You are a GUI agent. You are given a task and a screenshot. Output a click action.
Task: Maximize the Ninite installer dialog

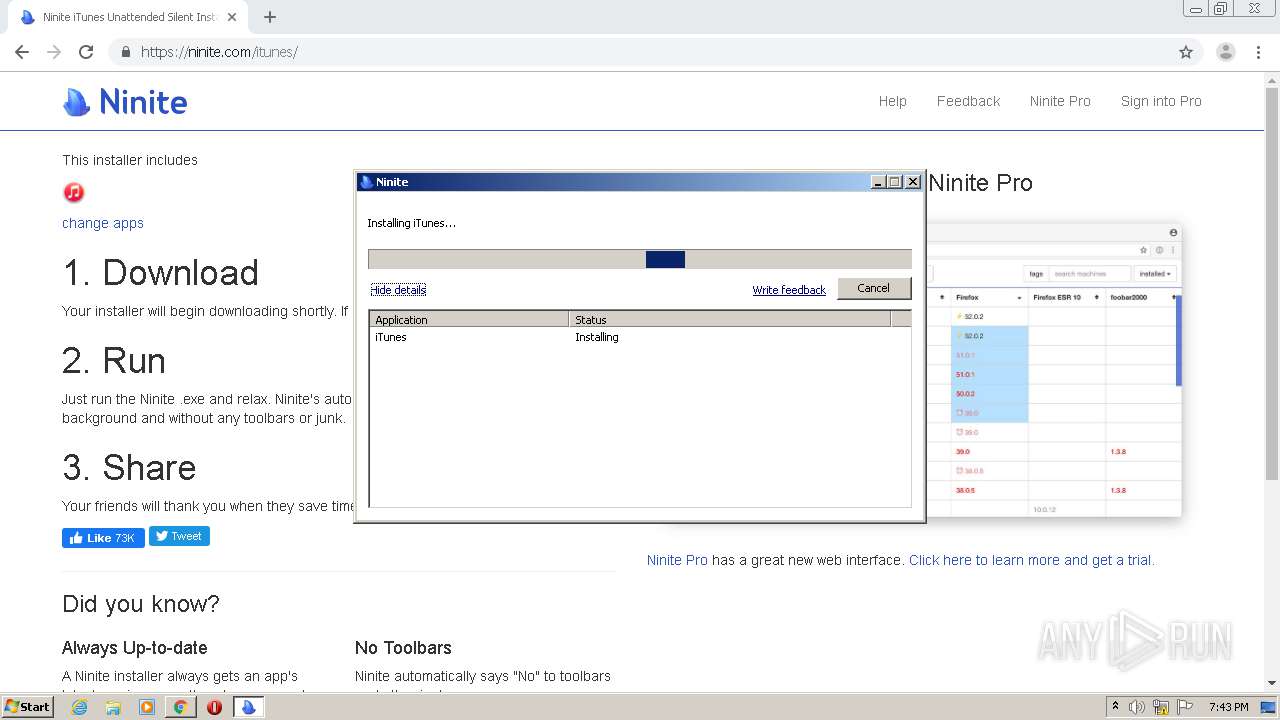(x=895, y=182)
